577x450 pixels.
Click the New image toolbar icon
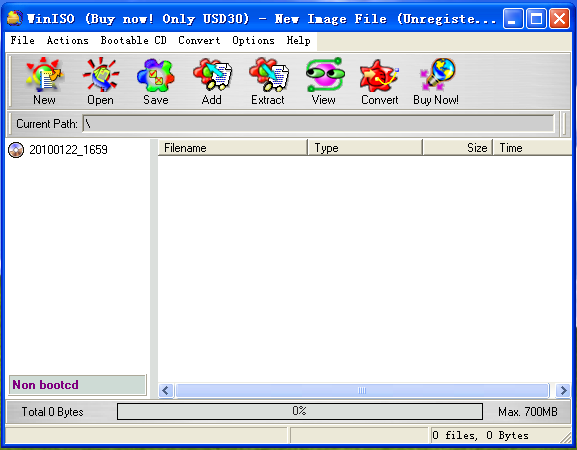[44, 81]
